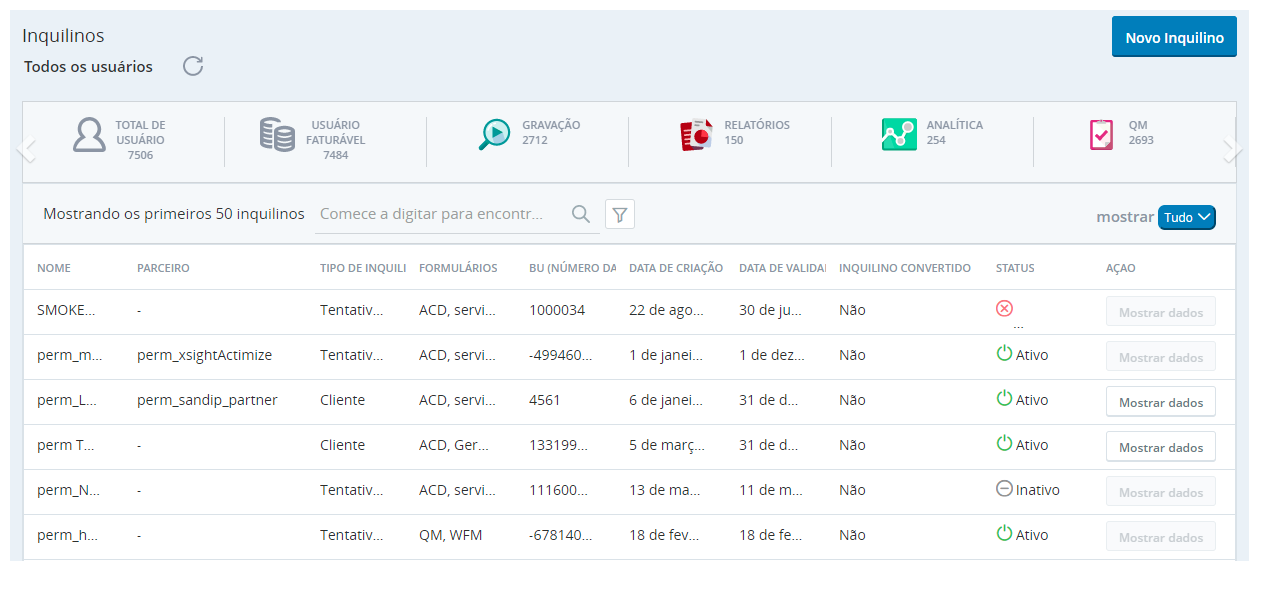Open the mostrar Tudo dropdown

tap(1187, 217)
